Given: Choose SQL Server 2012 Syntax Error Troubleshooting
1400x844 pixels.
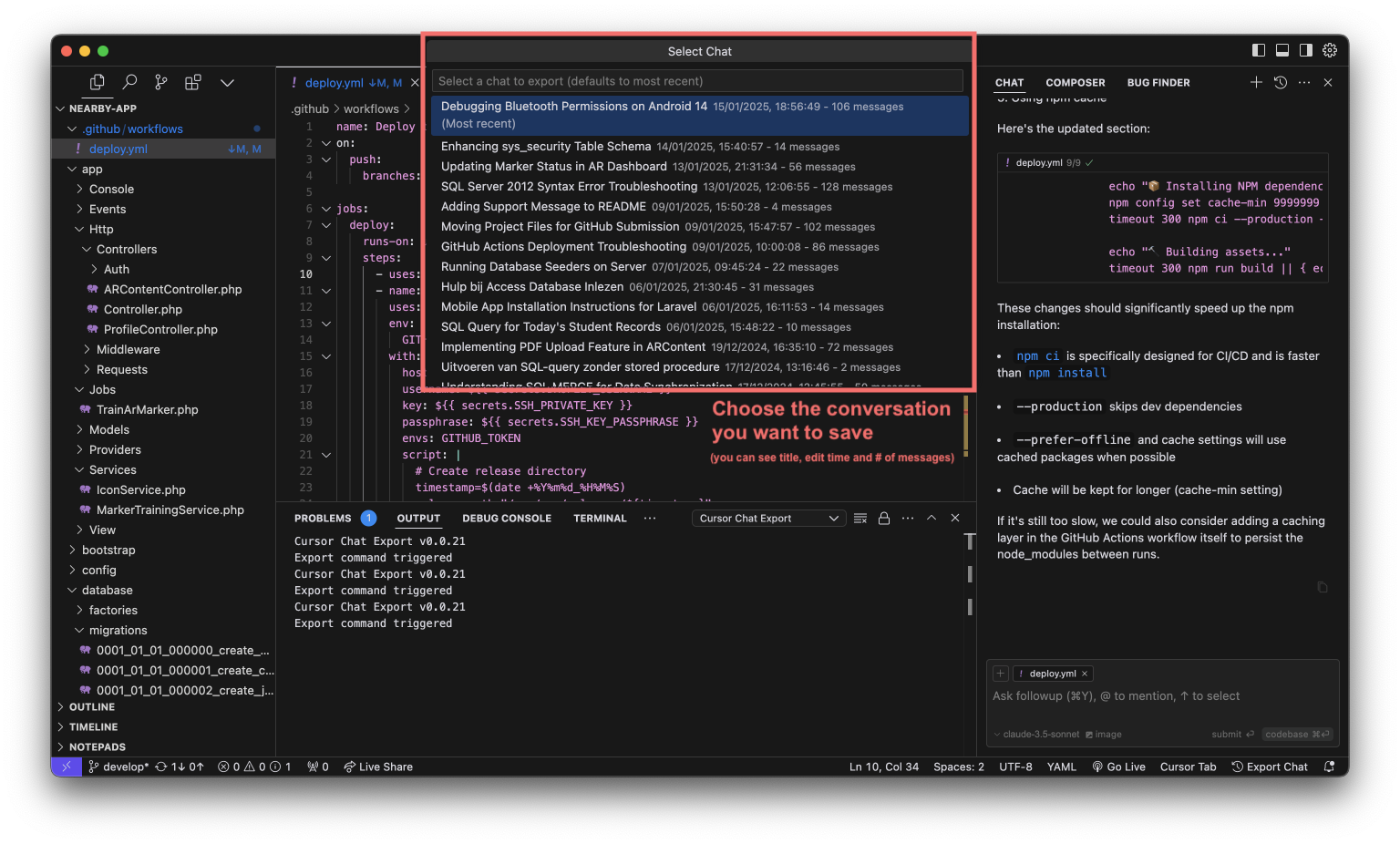Looking at the screenshot, I should tap(699, 186).
